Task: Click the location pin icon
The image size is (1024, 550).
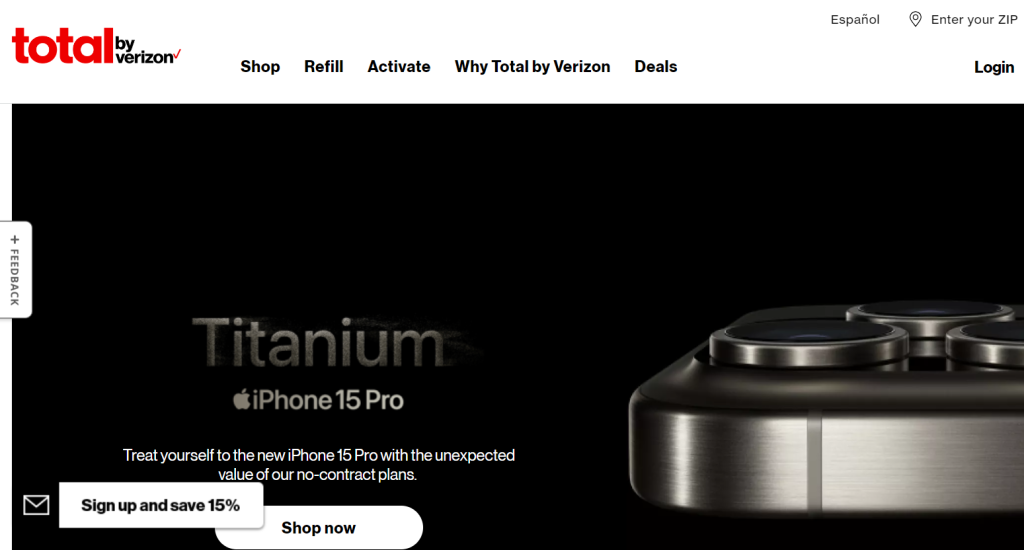Action: (x=916, y=19)
